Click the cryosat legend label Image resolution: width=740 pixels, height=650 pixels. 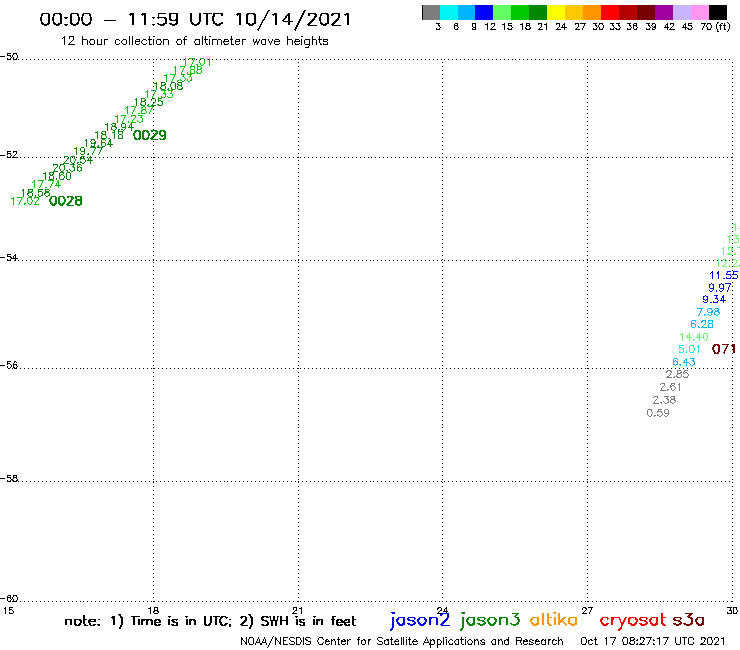coord(632,621)
